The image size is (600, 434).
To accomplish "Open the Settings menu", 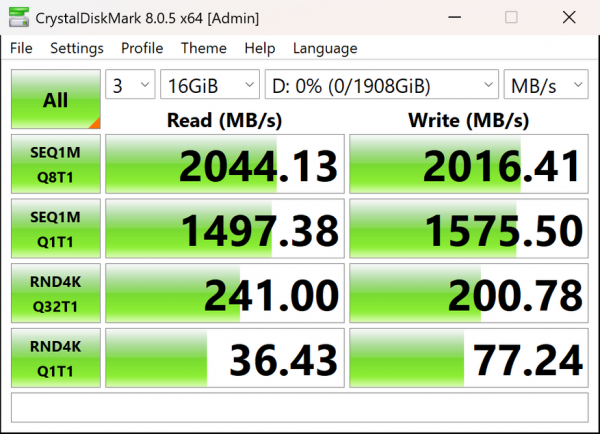I will click(x=77, y=48).
